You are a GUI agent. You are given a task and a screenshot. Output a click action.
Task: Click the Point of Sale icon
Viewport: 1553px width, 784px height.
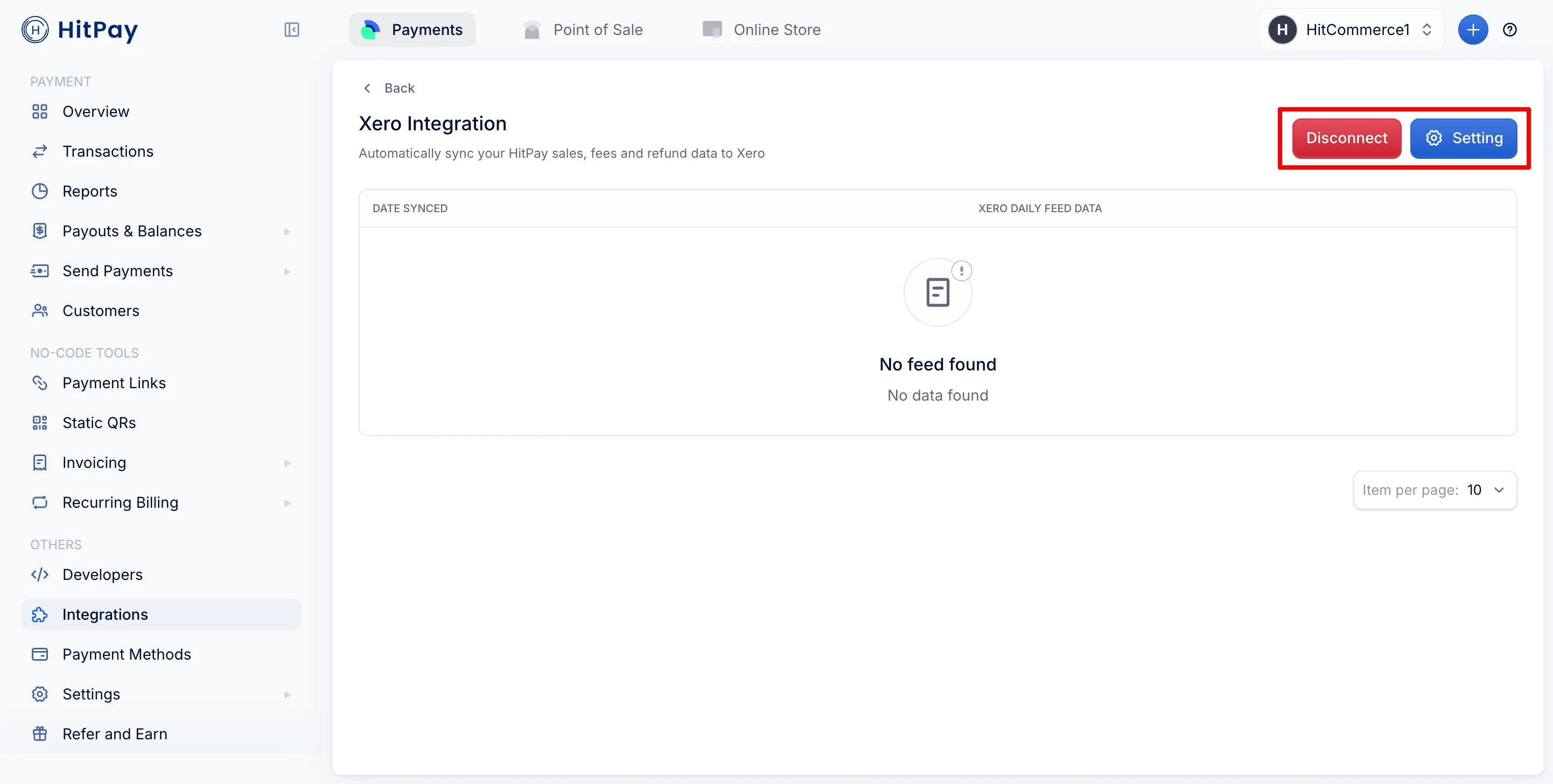point(531,30)
